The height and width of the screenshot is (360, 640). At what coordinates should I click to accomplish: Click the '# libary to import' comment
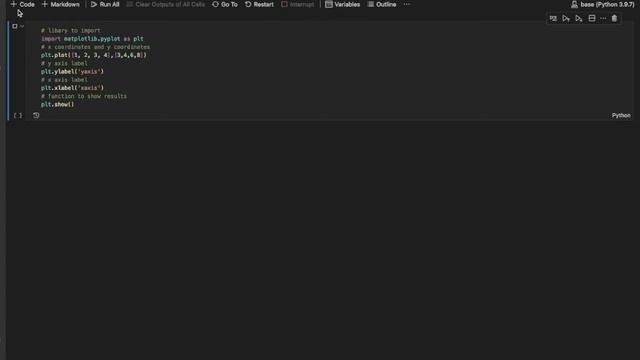click(x=71, y=31)
